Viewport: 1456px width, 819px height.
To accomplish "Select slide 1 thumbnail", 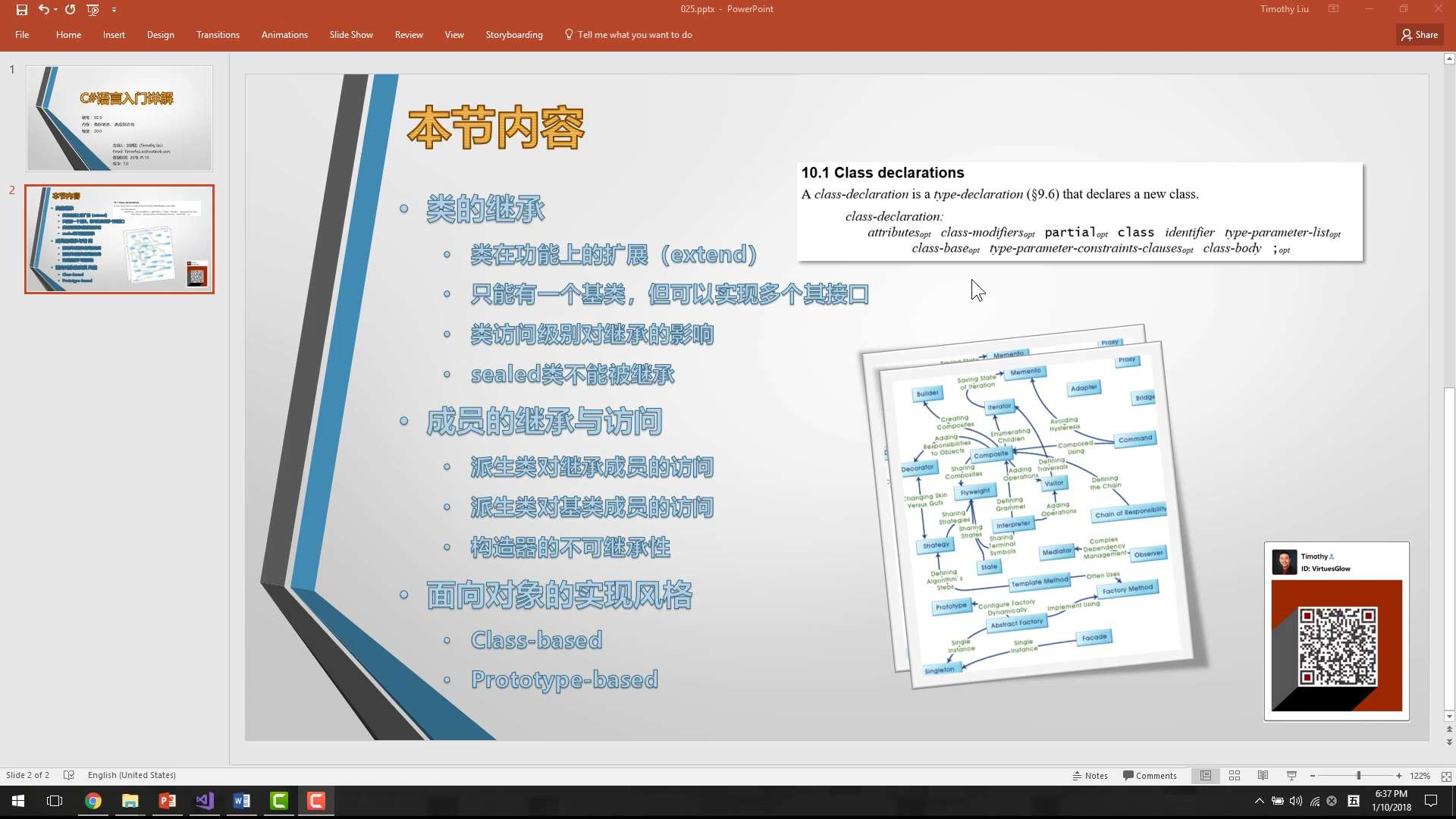I will (x=120, y=118).
